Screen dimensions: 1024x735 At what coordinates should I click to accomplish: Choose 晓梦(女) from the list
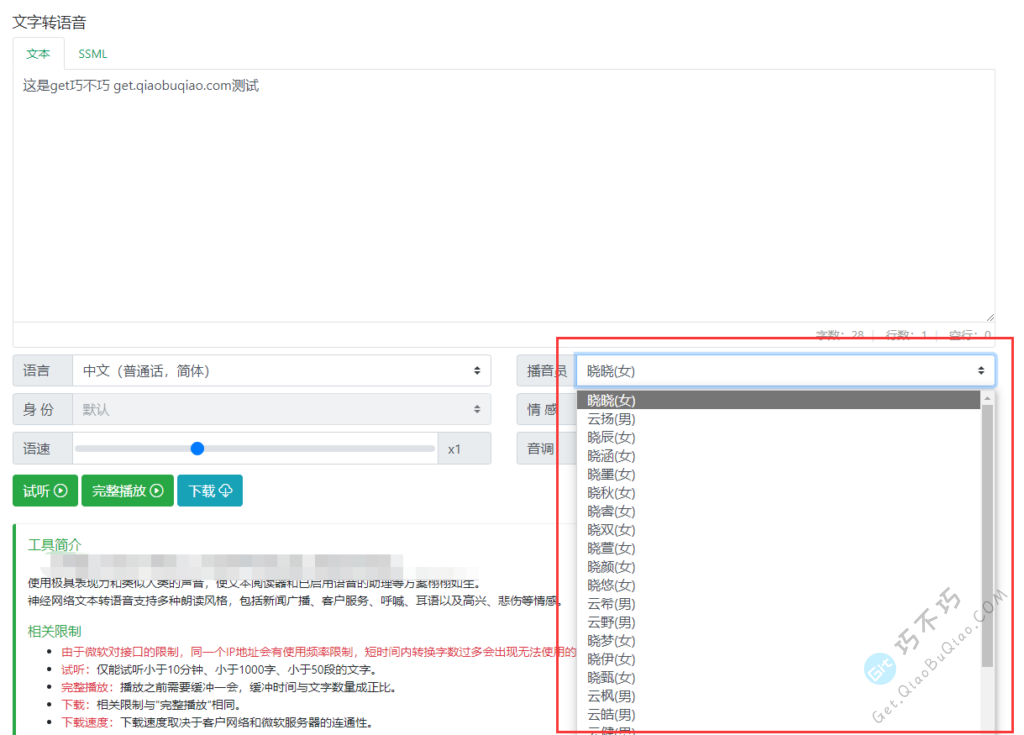point(611,641)
